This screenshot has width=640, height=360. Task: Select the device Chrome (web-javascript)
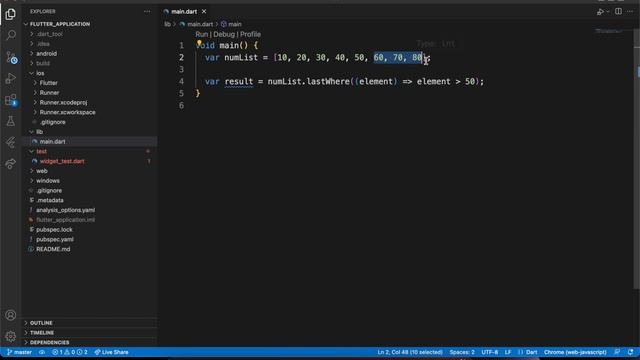575,352
